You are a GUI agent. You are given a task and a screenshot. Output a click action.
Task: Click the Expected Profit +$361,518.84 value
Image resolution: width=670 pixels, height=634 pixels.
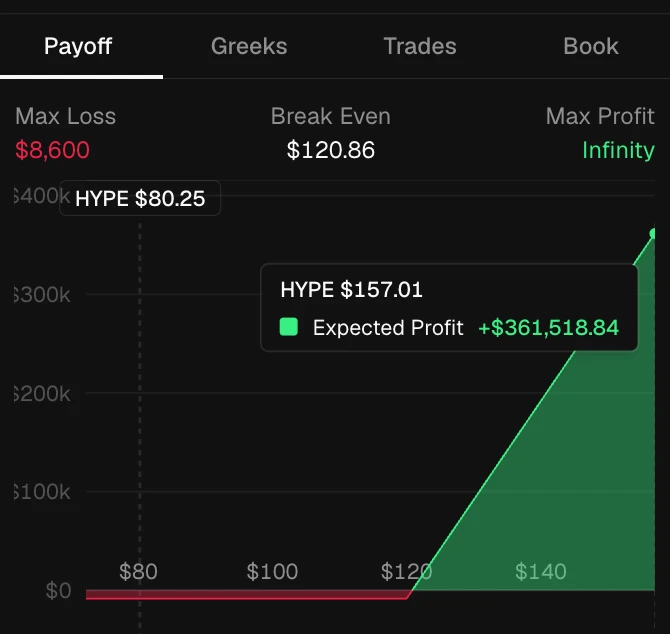click(x=548, y=328)
